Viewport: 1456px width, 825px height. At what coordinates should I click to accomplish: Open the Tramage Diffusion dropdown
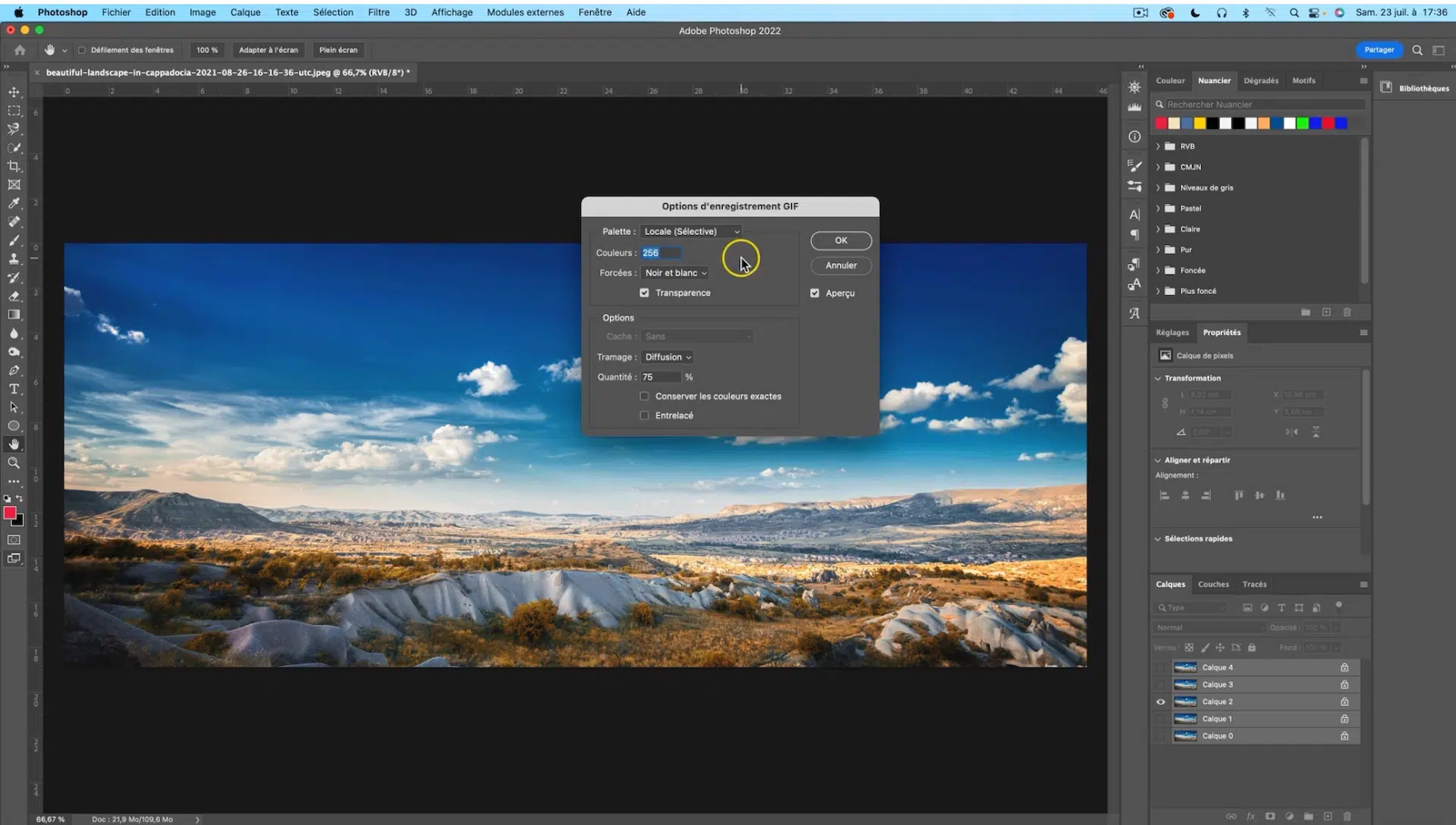coord(667,357)
